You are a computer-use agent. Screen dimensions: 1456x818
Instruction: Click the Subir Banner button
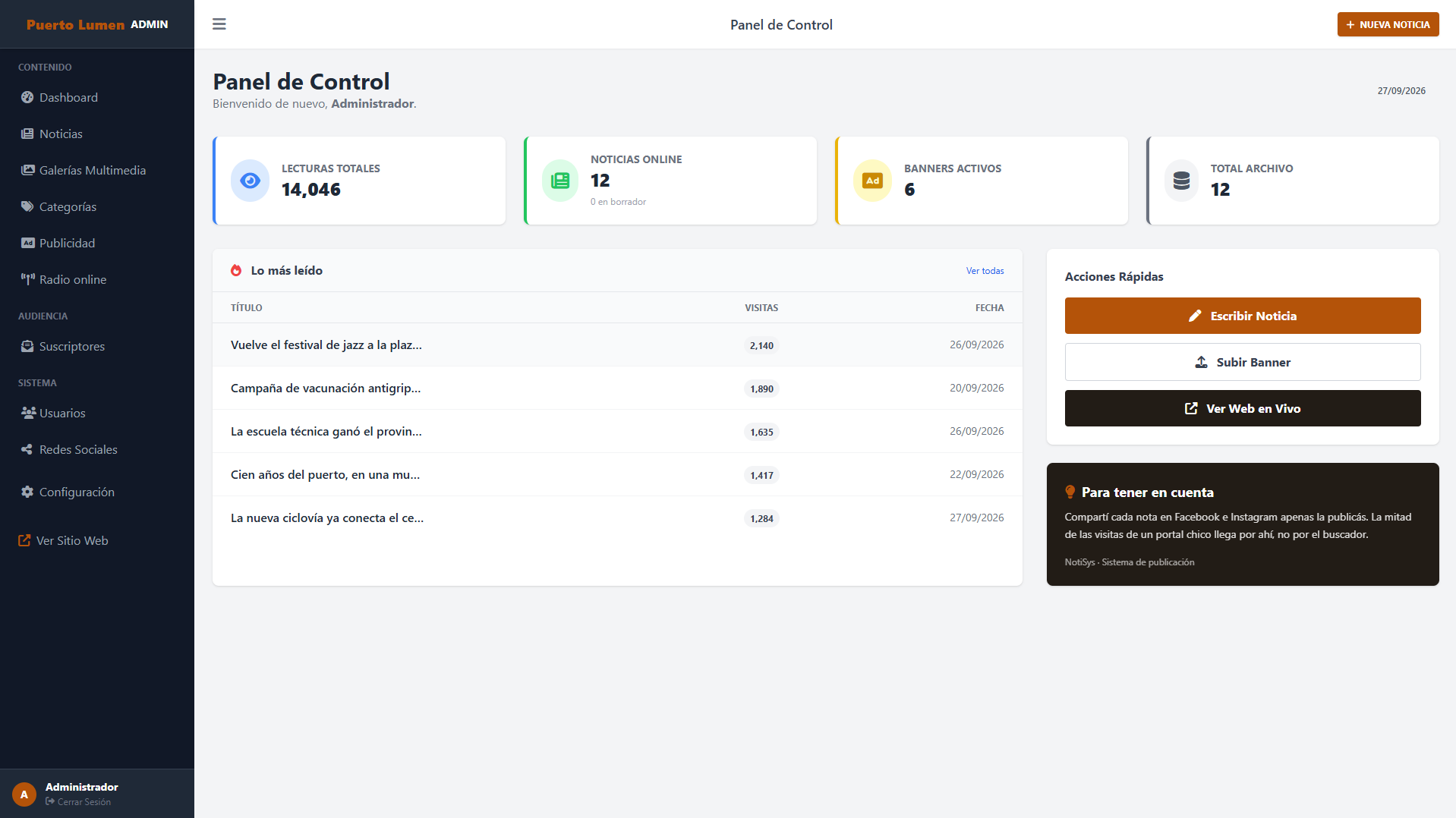tap(1242, 362)
